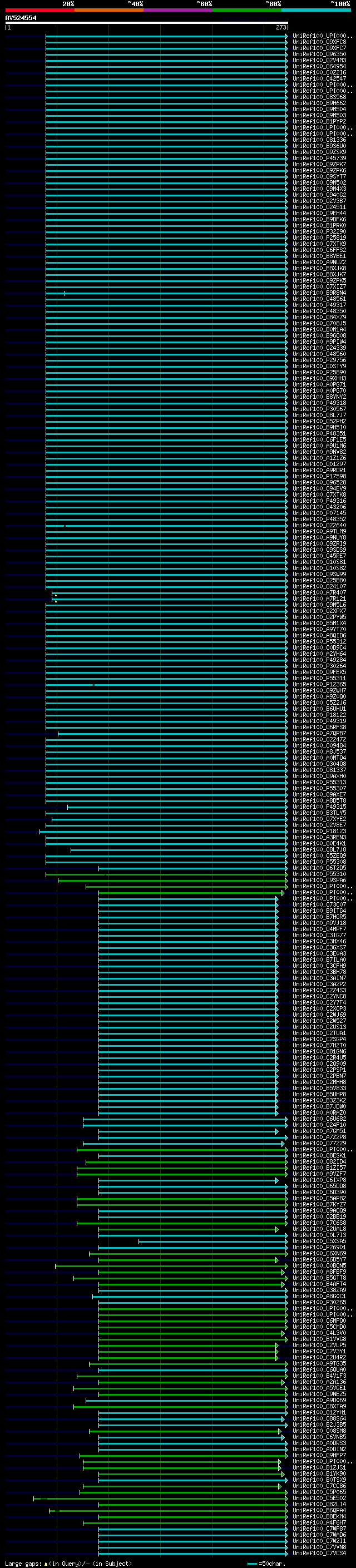
Task: Click hit UniRef100_P32290
Action: point(319,232)
